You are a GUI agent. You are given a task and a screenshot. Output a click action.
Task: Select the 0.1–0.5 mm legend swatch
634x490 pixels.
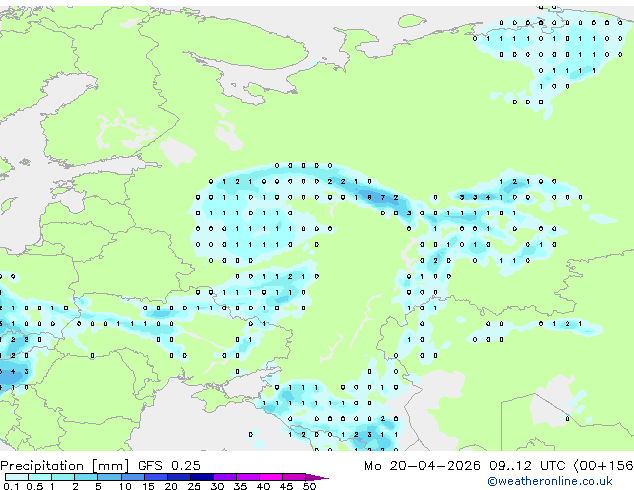[x=17, y=477]
